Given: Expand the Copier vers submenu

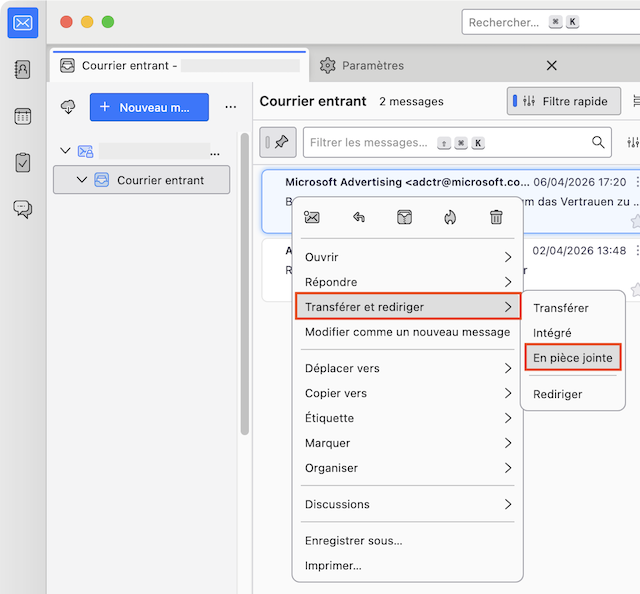Looking at the screenshot, I should pyautogui.click(x=408, y=393).
